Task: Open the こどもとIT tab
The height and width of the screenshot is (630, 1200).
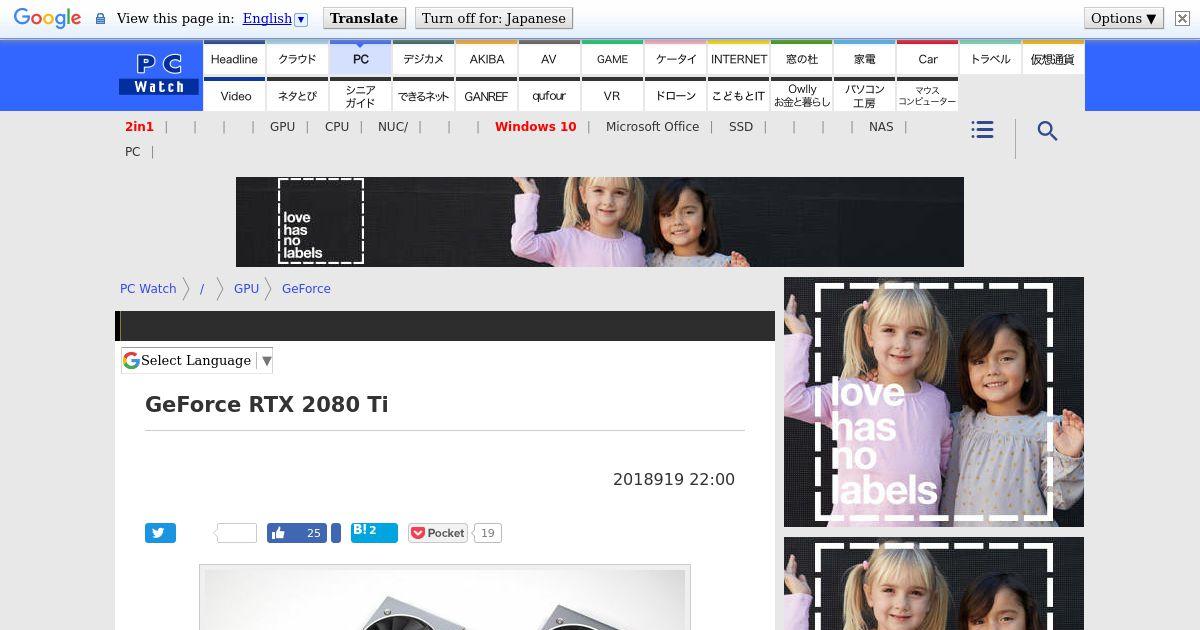Action: point(738,95)
